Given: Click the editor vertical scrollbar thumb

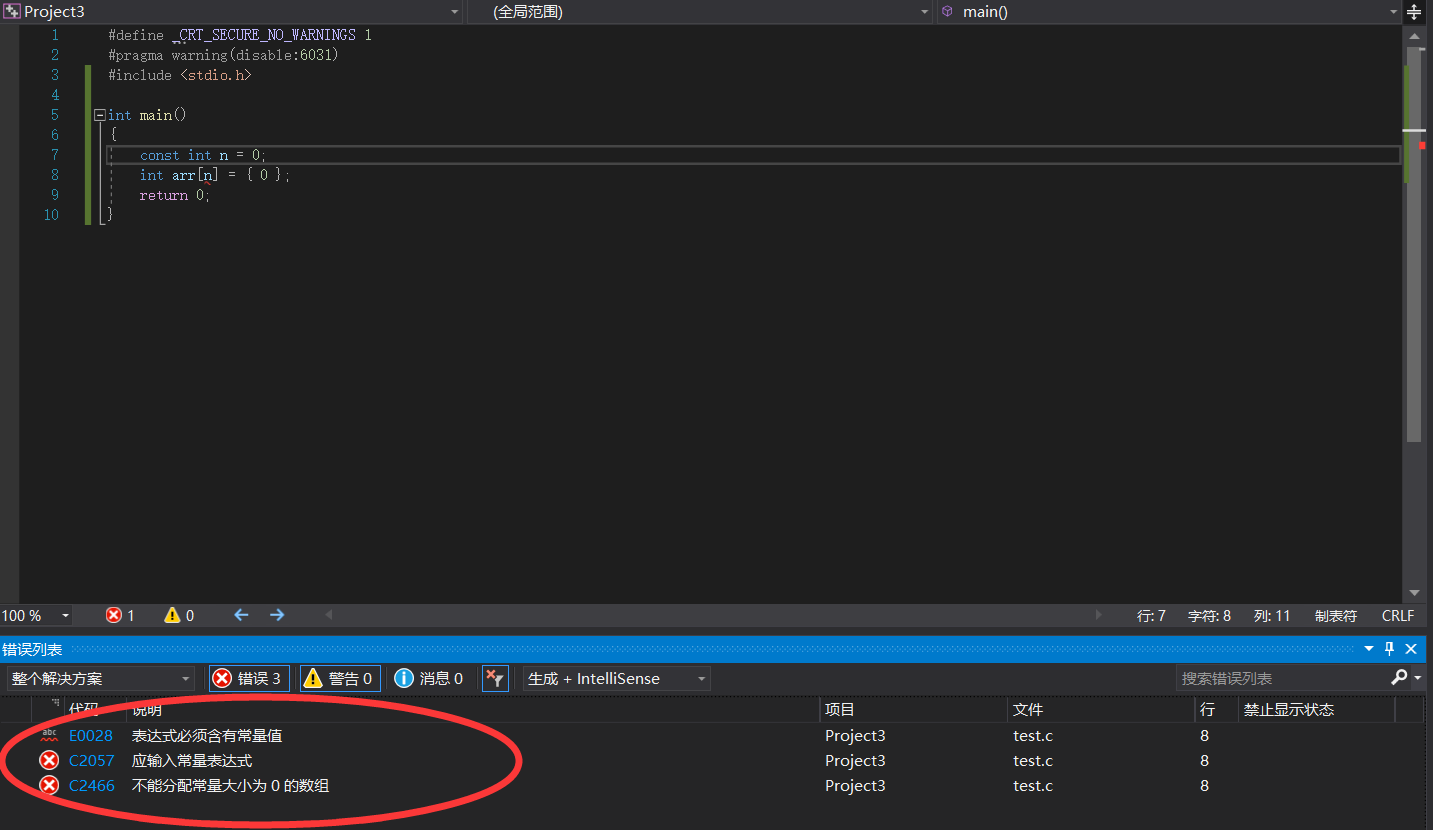Looking at the screenshot, I should click(x=1414, y=244).
